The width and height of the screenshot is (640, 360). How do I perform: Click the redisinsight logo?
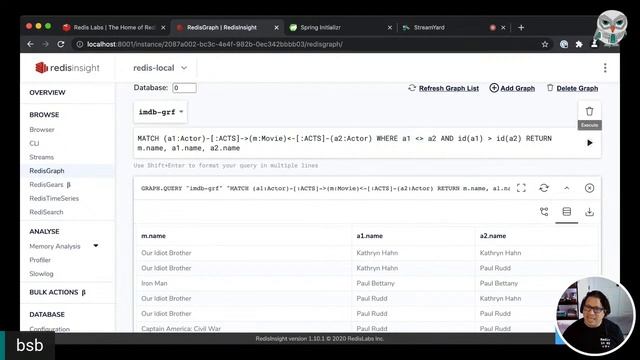click(67, 68)
